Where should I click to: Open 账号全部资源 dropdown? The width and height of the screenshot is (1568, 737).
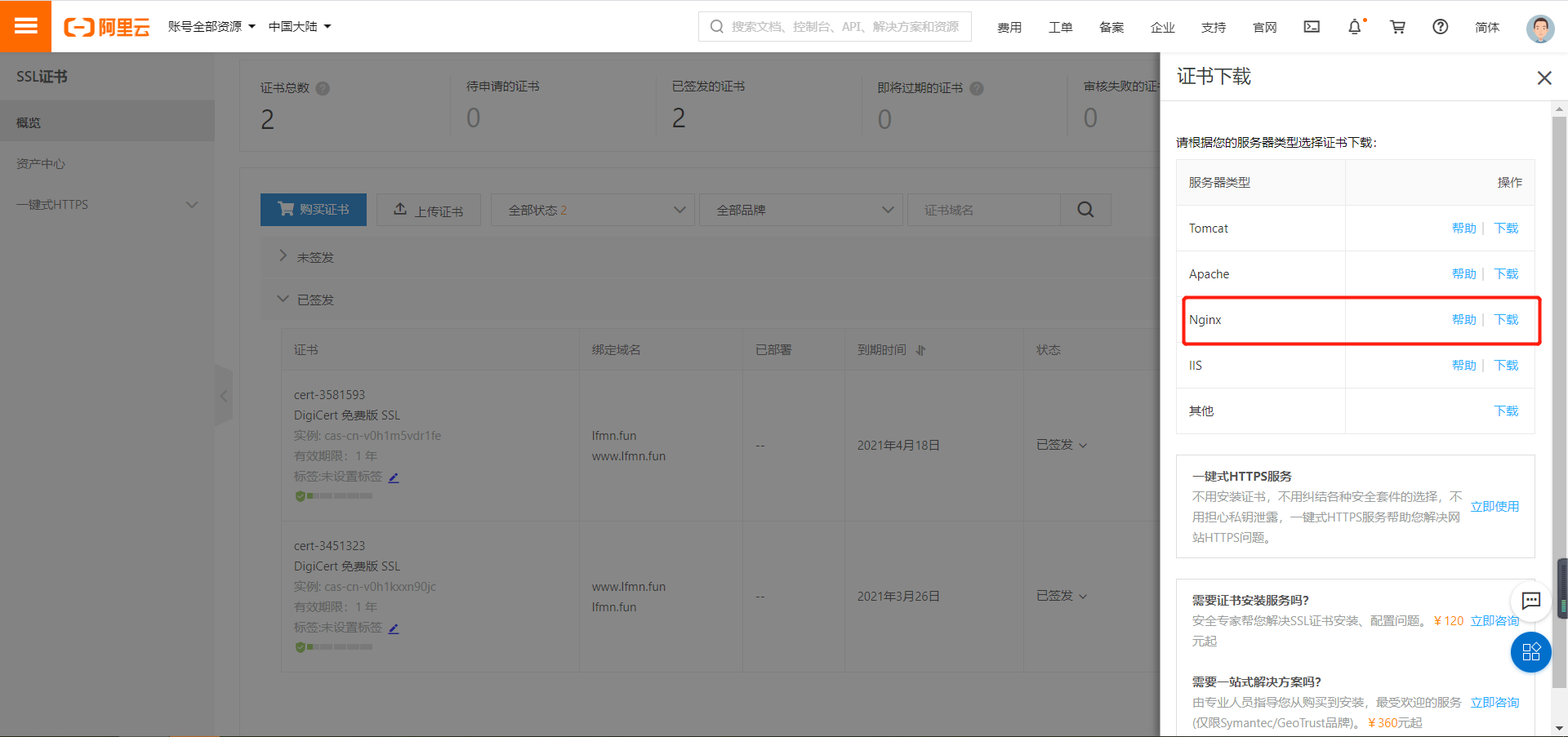[x=212, y=27]
